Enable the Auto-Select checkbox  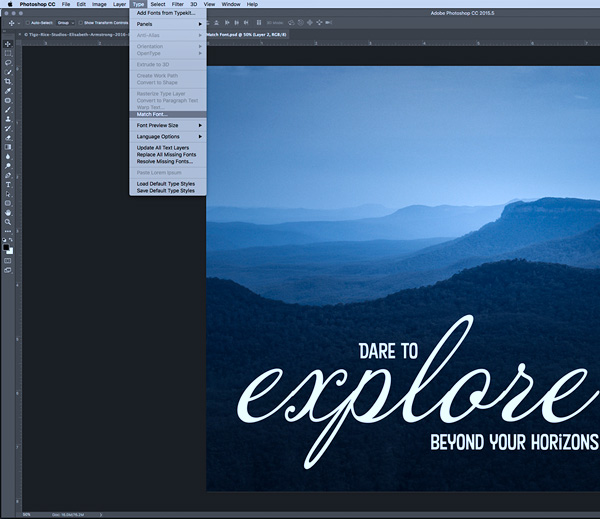28,23
